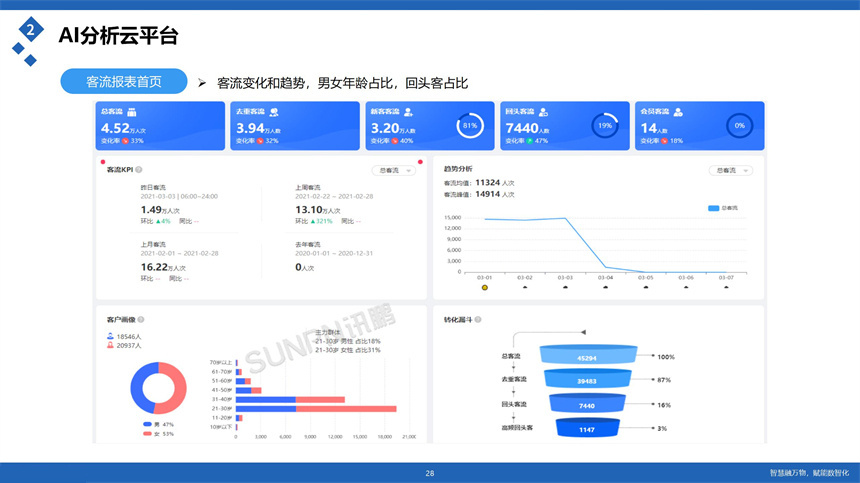The height and width of the screenshot is (483, 860).
Task: Click the marker under 03-02
Action: coord(525,287)
